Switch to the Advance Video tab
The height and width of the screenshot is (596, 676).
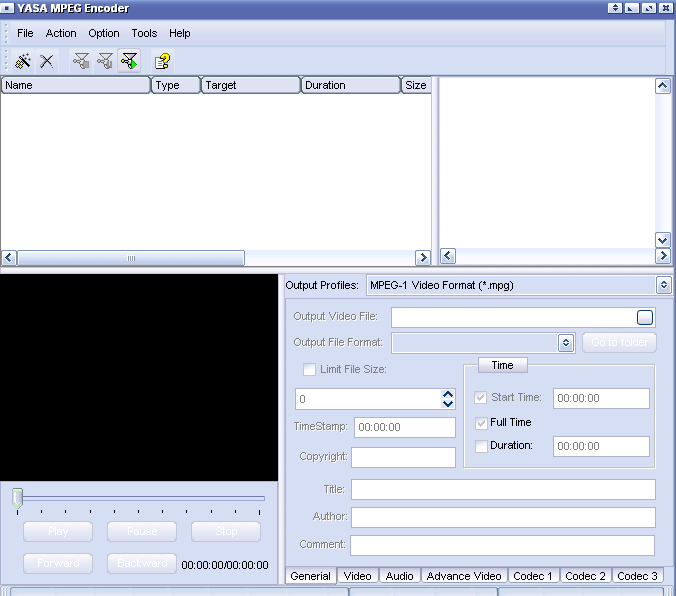pos(464,576)
